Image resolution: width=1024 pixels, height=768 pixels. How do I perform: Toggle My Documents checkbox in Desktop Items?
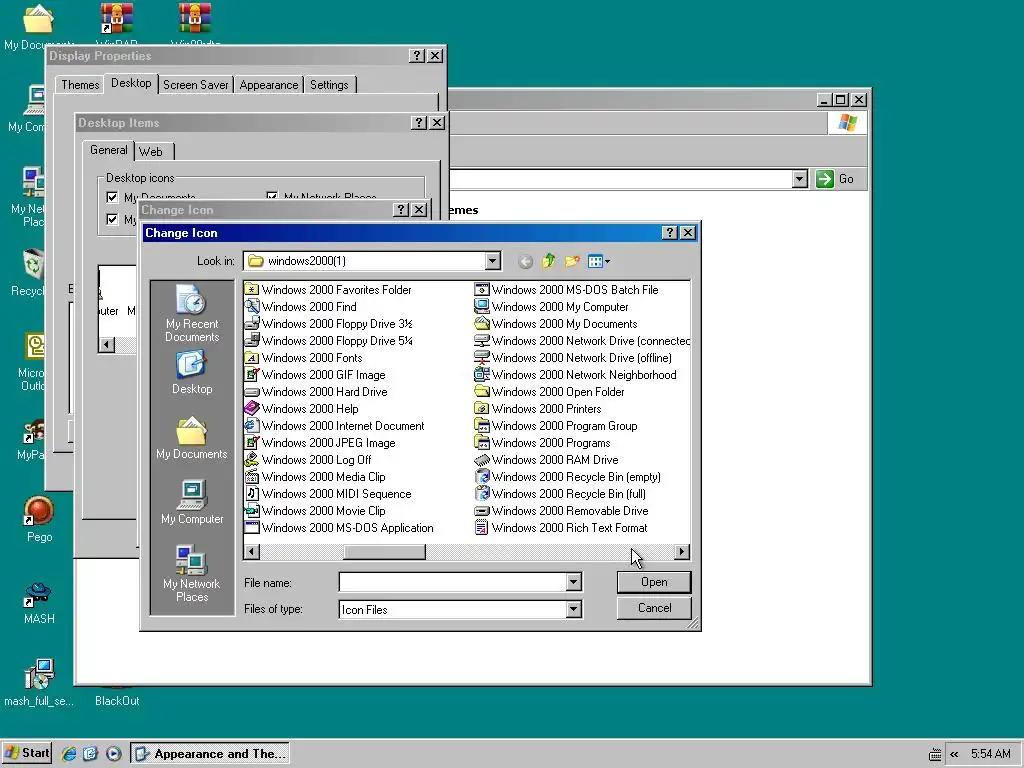(x=112, y=197)
